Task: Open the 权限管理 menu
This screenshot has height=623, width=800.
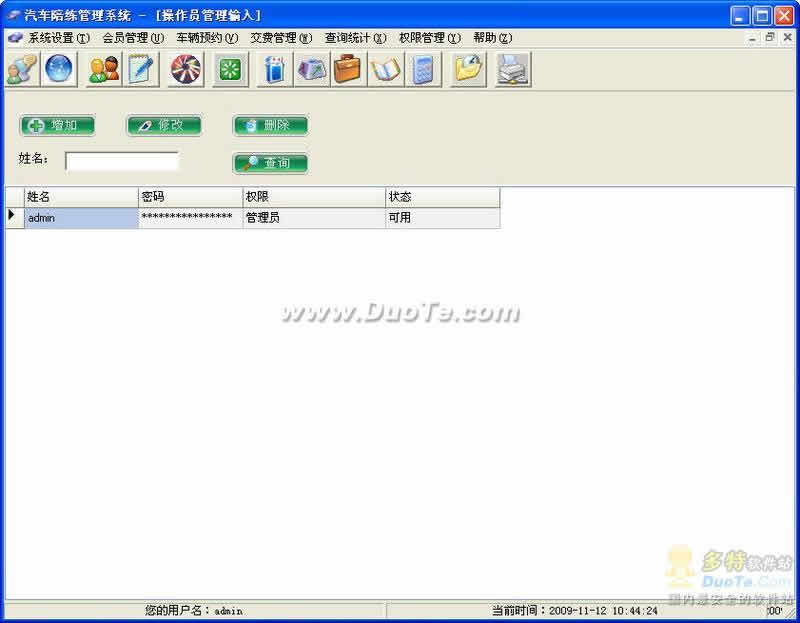Action: click(x=429, y=38)
